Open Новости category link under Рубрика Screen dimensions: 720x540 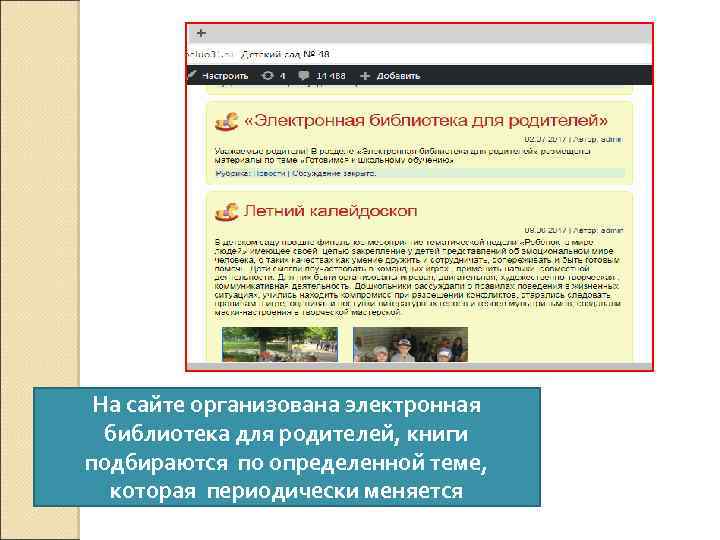click(x=270, y=174)
